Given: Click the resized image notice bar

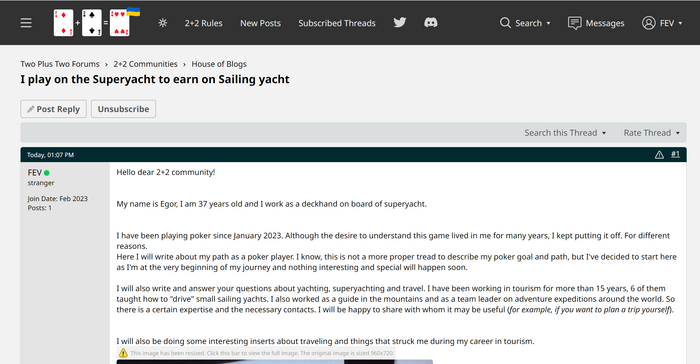Looking at the screenshot, I should [256, 353].
